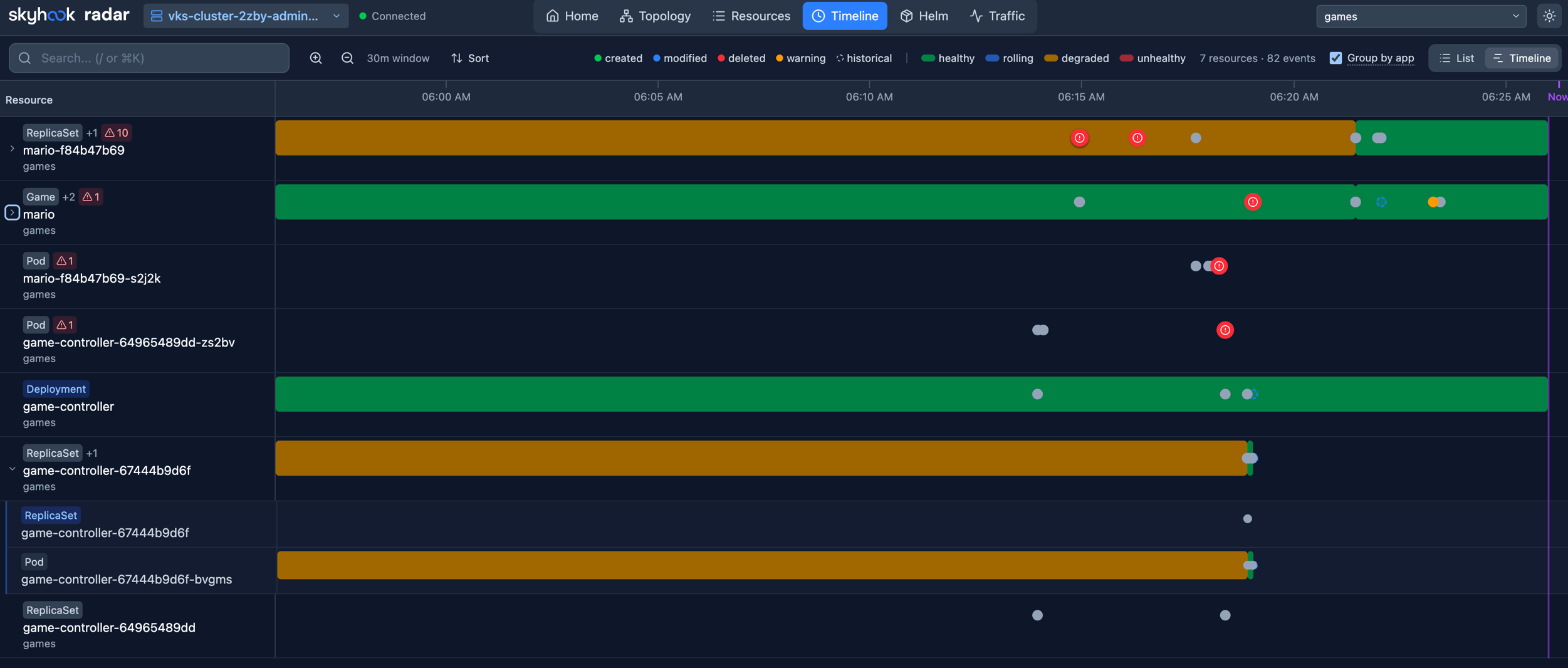Click the 30m window label
This screenshot has height=668, width=1568.
[398, 58]
